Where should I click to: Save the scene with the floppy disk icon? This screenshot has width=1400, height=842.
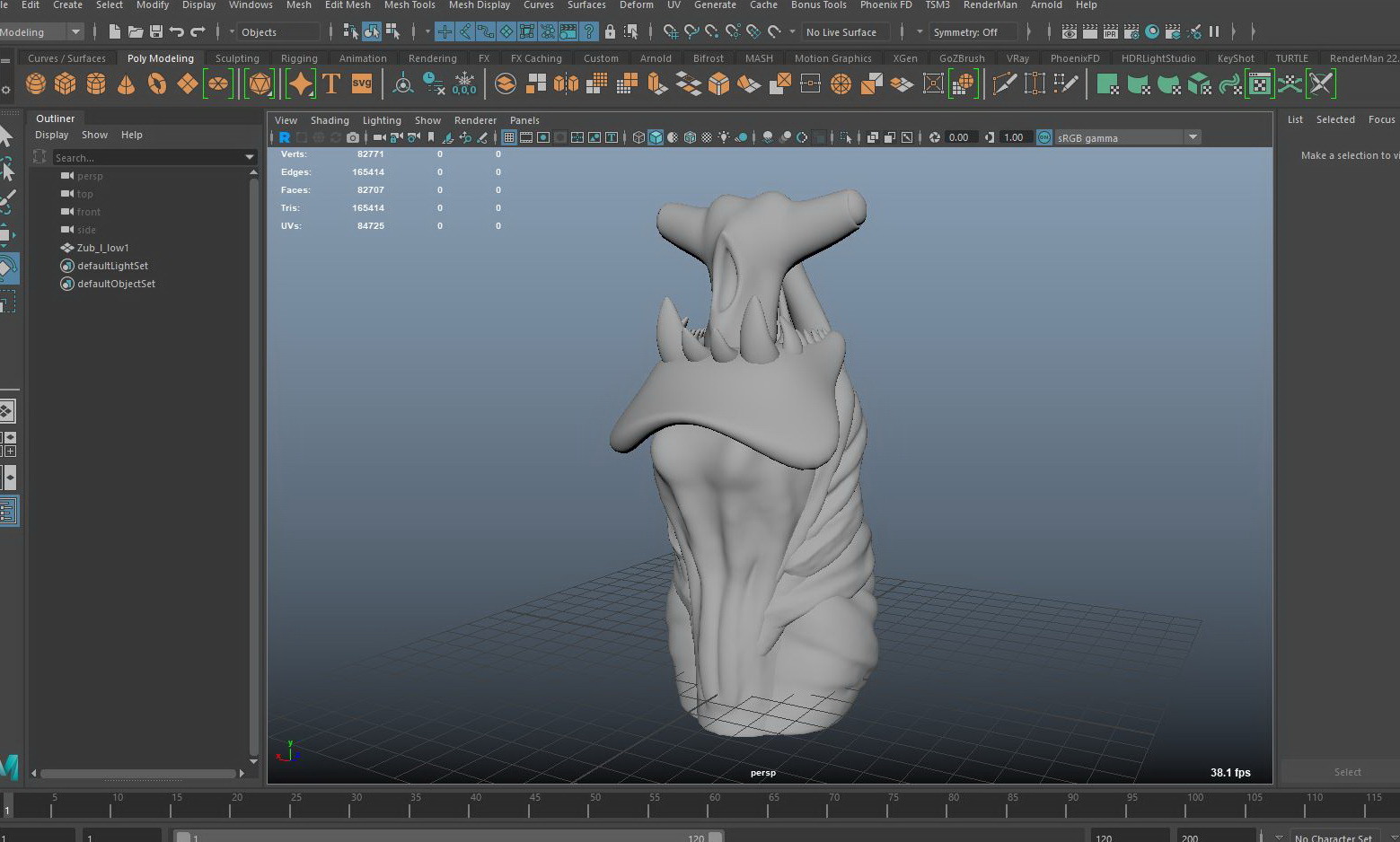coord(156,32)
